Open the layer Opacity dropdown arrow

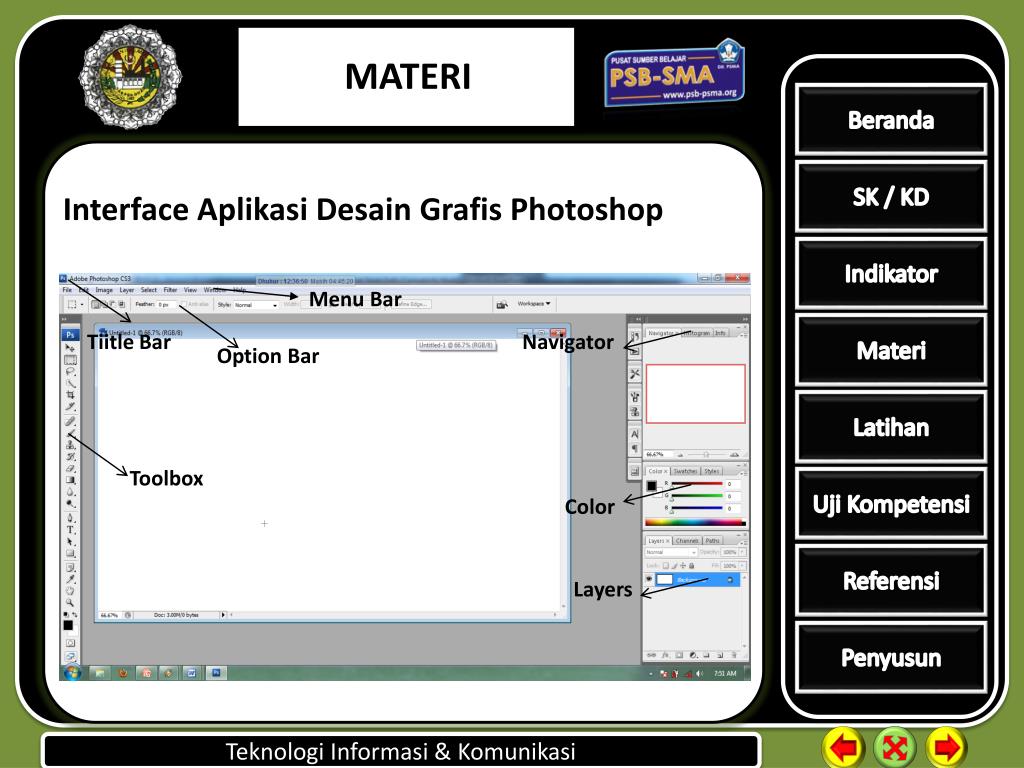click(743, 552)
